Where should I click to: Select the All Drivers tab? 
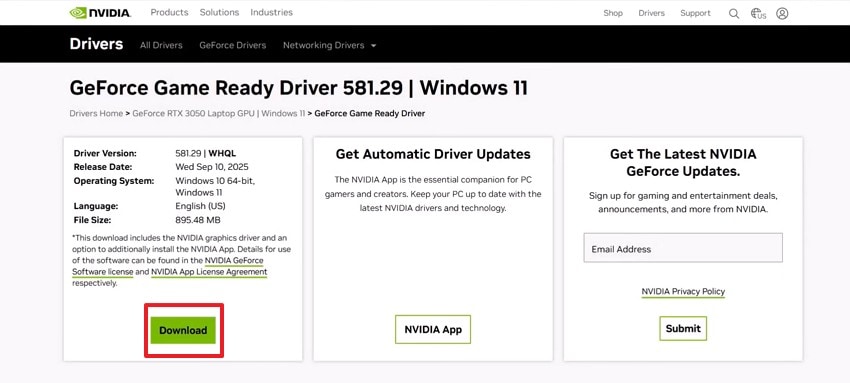(161, 46)
